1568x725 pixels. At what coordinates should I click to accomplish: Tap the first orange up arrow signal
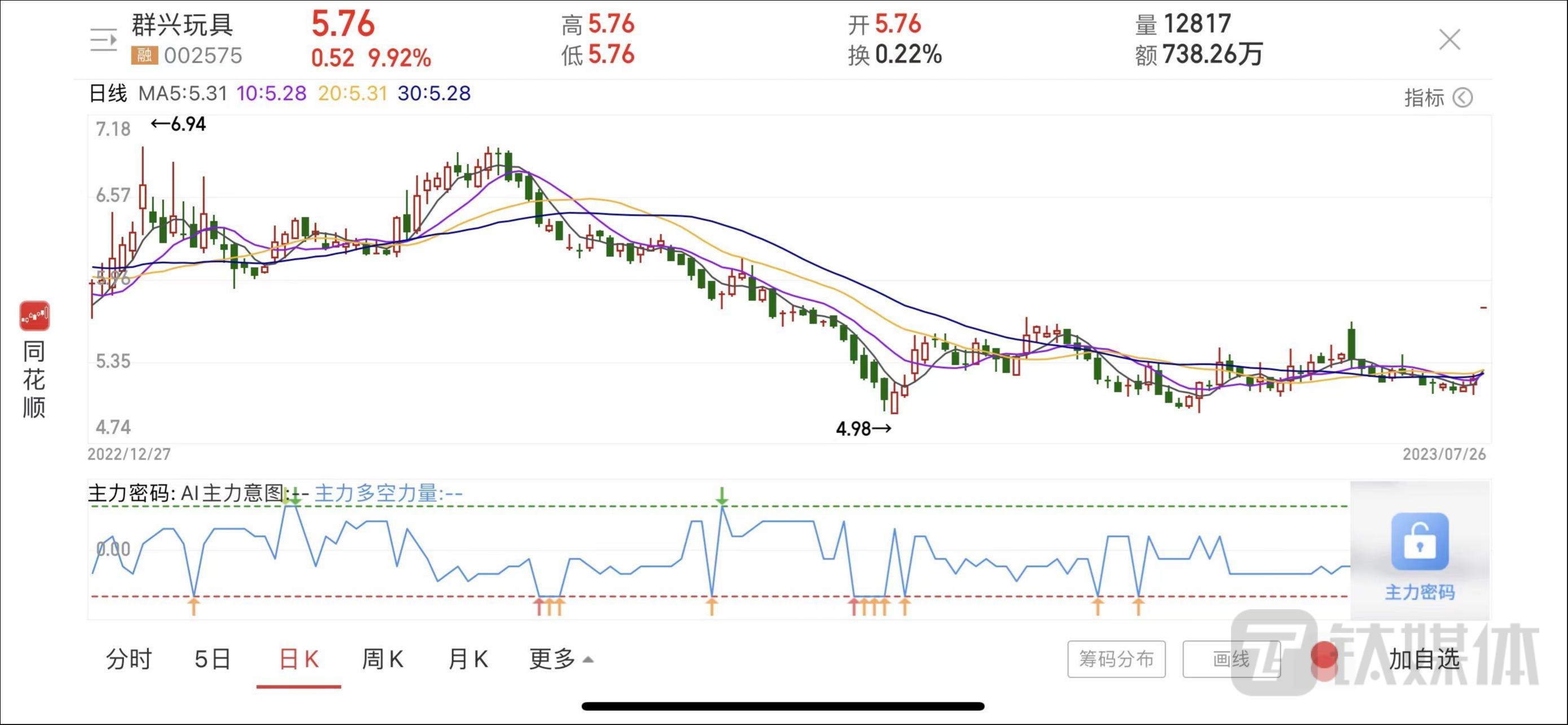[x=193, y=606]
